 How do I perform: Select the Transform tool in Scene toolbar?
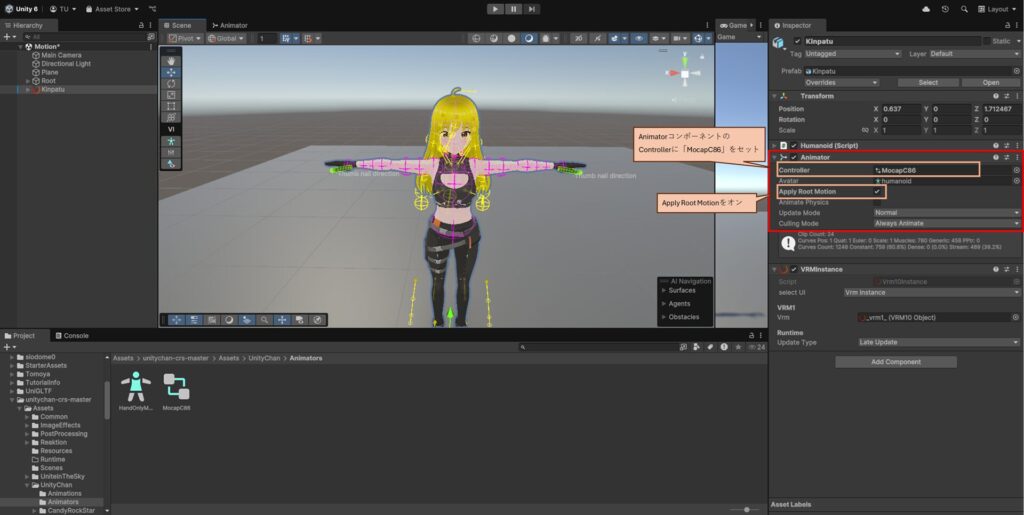pyautogui.click(x=171, y=117)
